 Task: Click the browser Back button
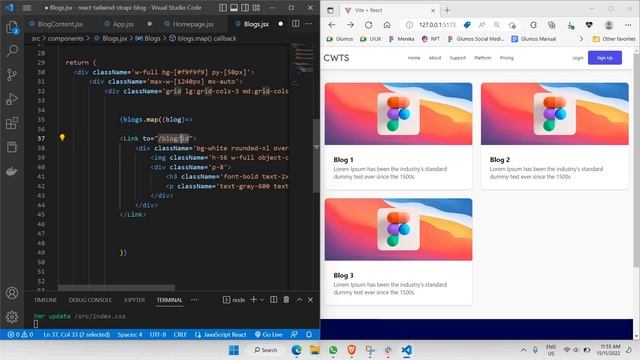click(332, 25)
